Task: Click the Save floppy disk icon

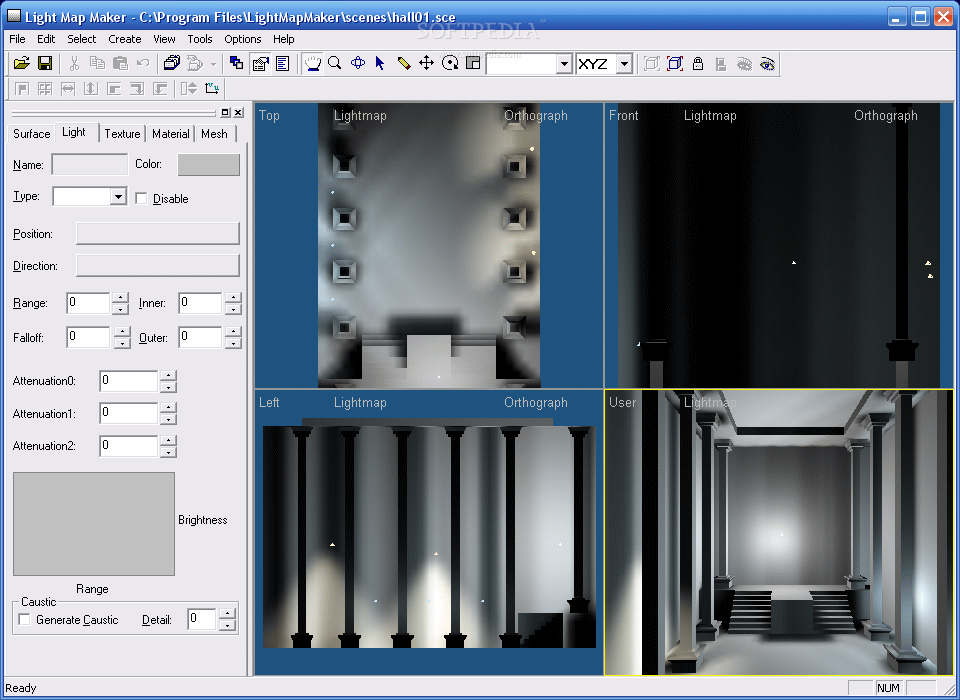Action: (45, 63)
